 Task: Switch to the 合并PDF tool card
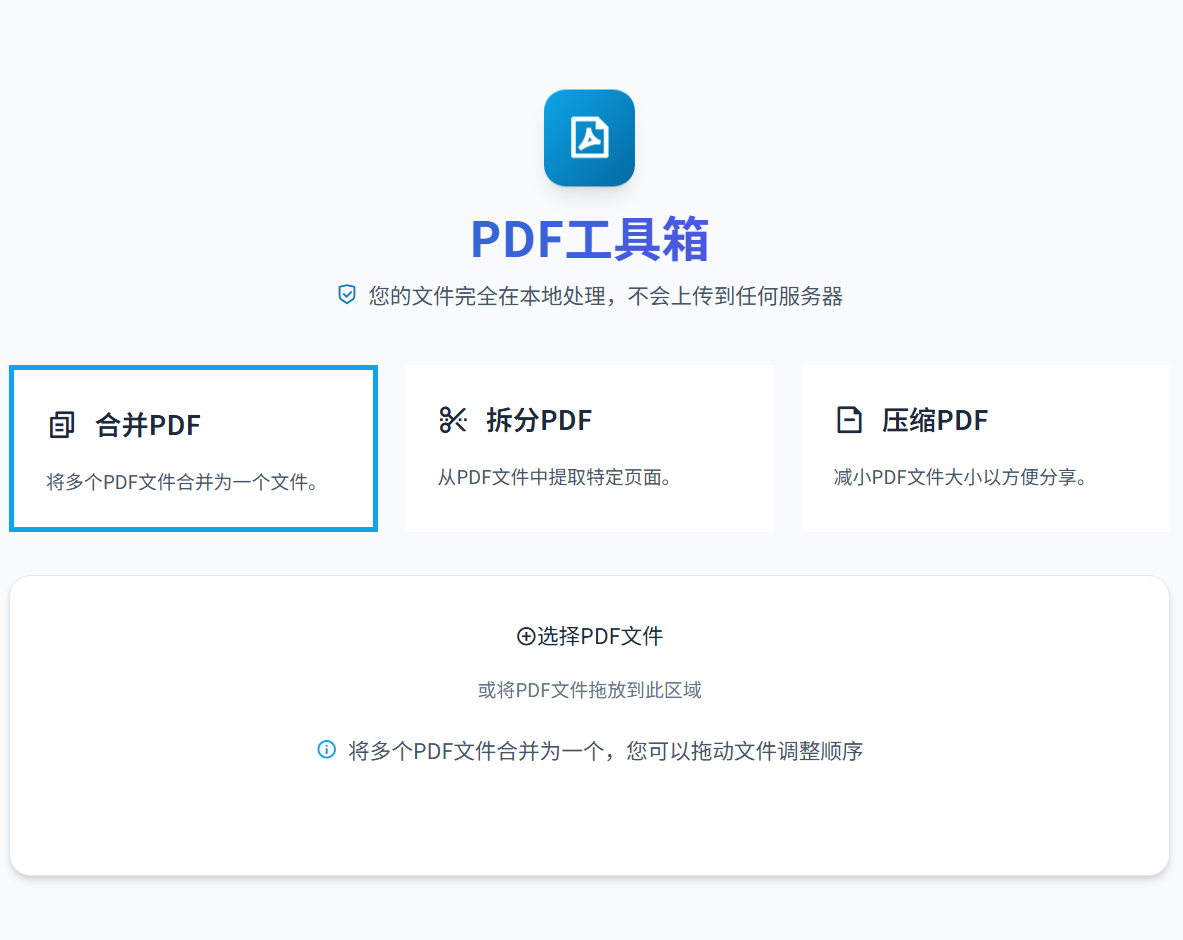tap(192, 447)
